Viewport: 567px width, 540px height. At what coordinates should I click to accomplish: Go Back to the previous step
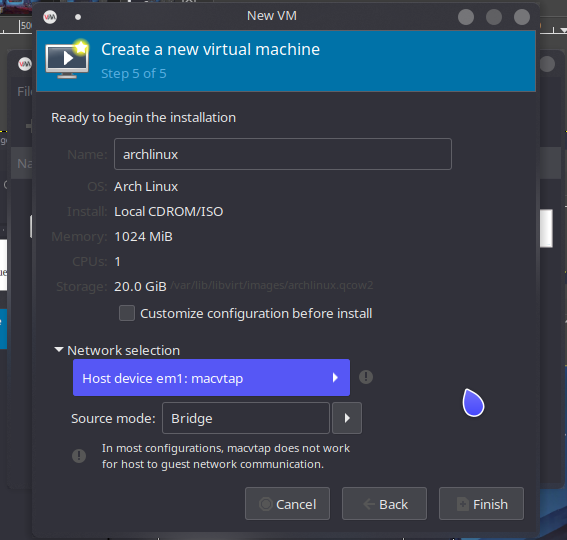pos(384,504)
